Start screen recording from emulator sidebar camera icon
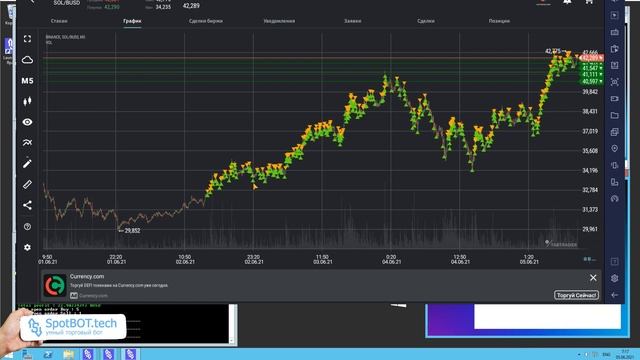640x360 pixels. tap(615, 99)
